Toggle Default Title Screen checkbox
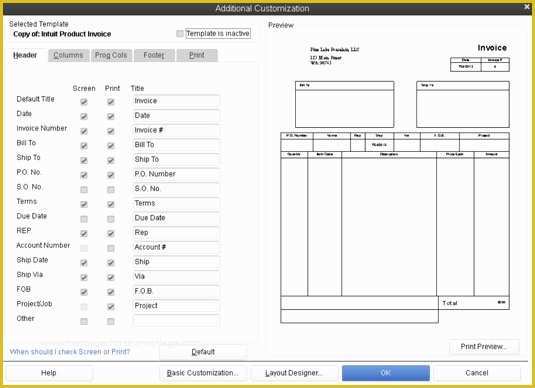Viewport: 535px width, 388px height. [x=84, y=102]
